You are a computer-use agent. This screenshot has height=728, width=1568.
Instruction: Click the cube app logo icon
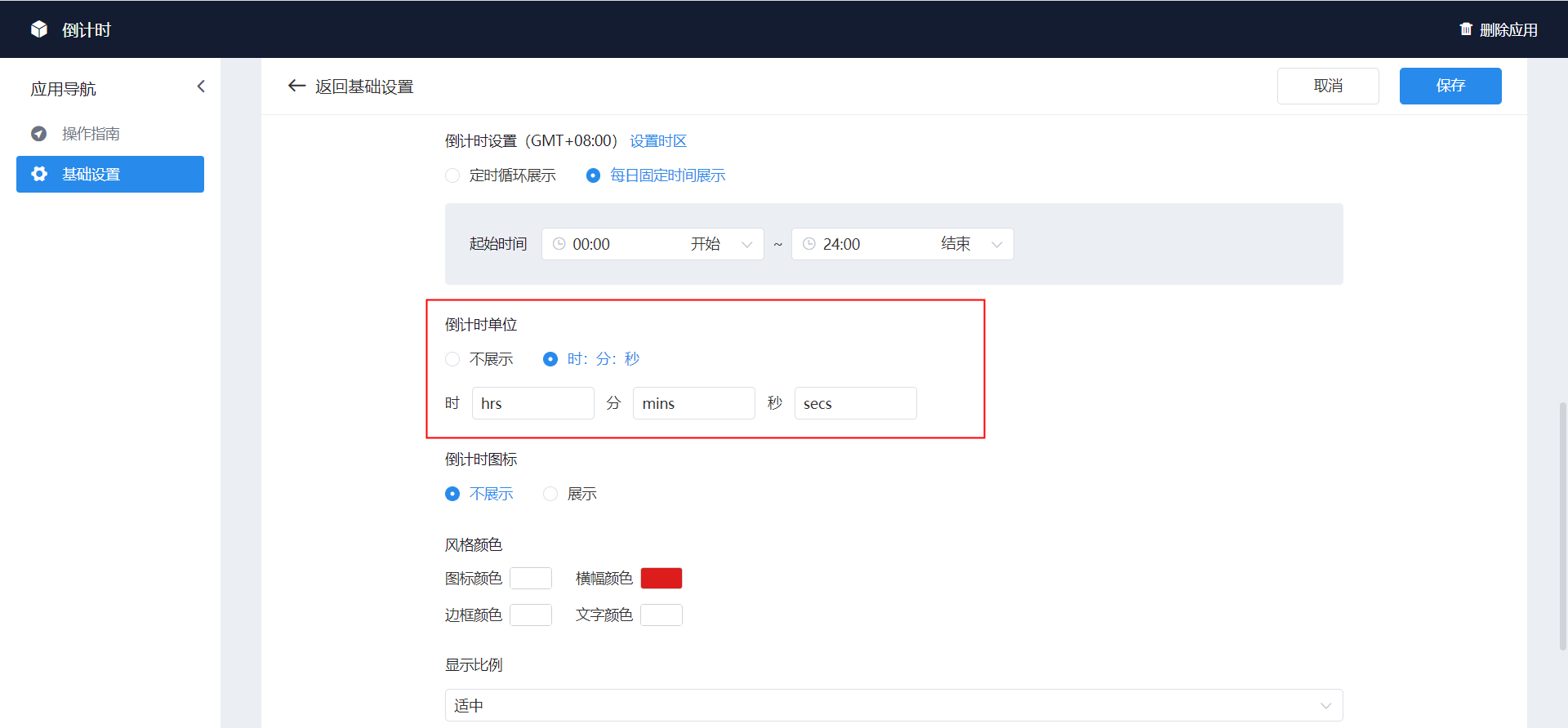click(39, 29)
